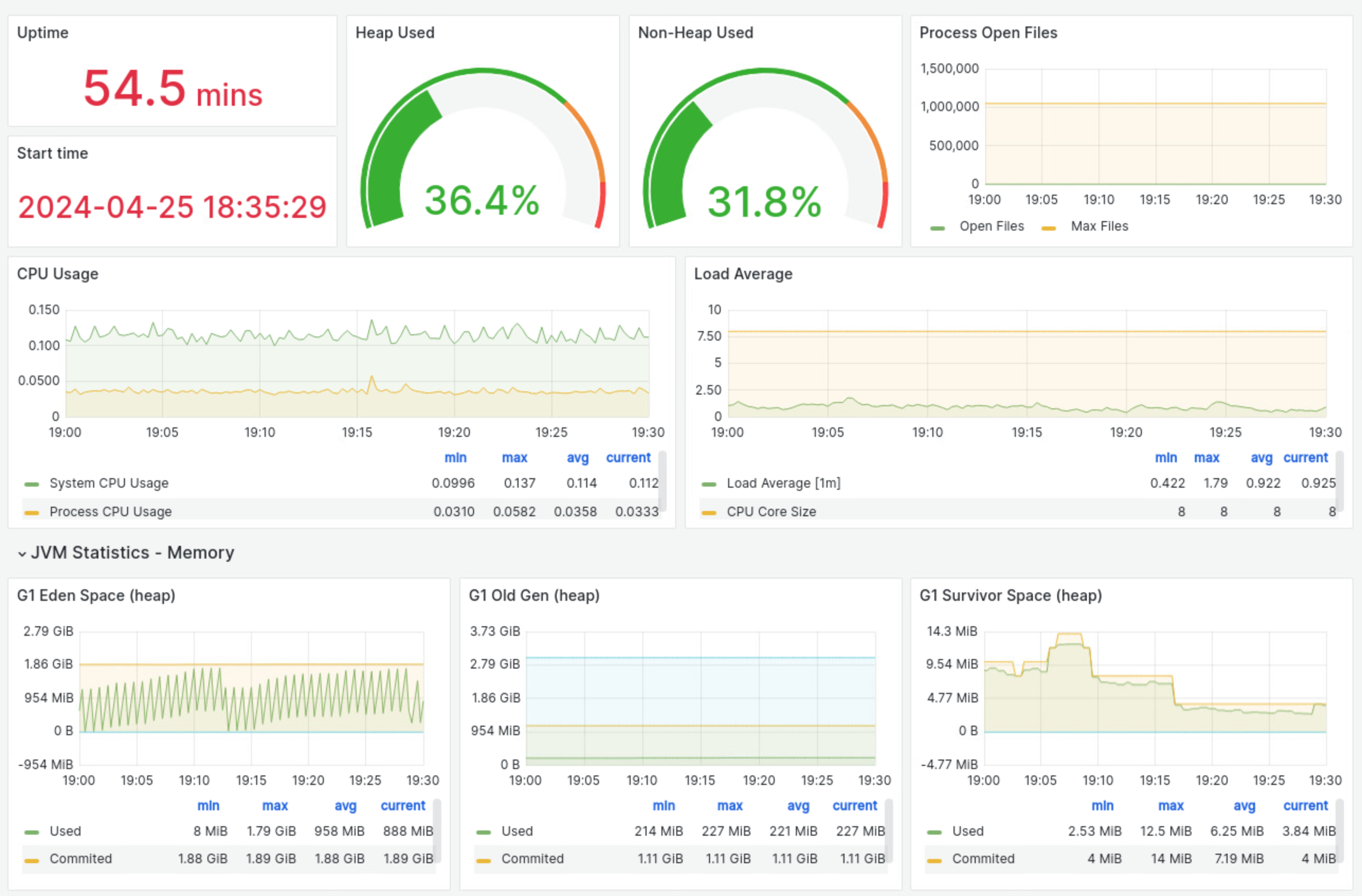Sort CPU Usage legend by max

pyautogui.click(x=514, y=458)
